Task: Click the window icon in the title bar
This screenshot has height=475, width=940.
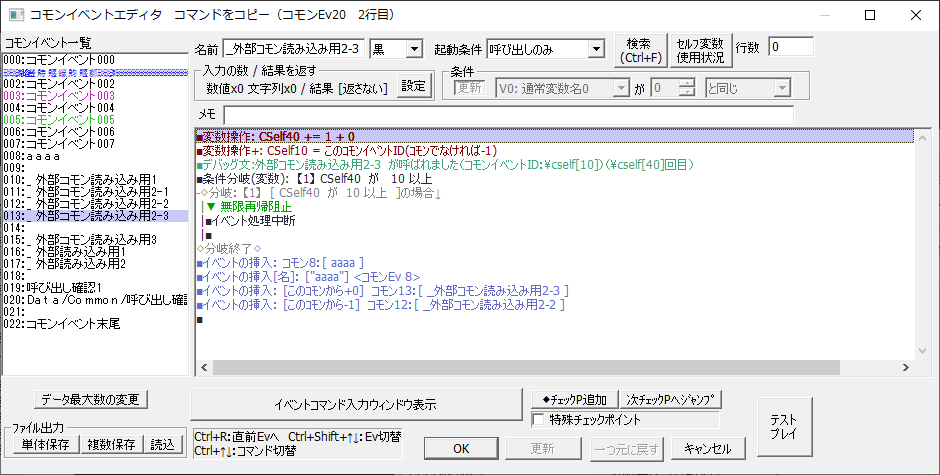Action: 16,15
